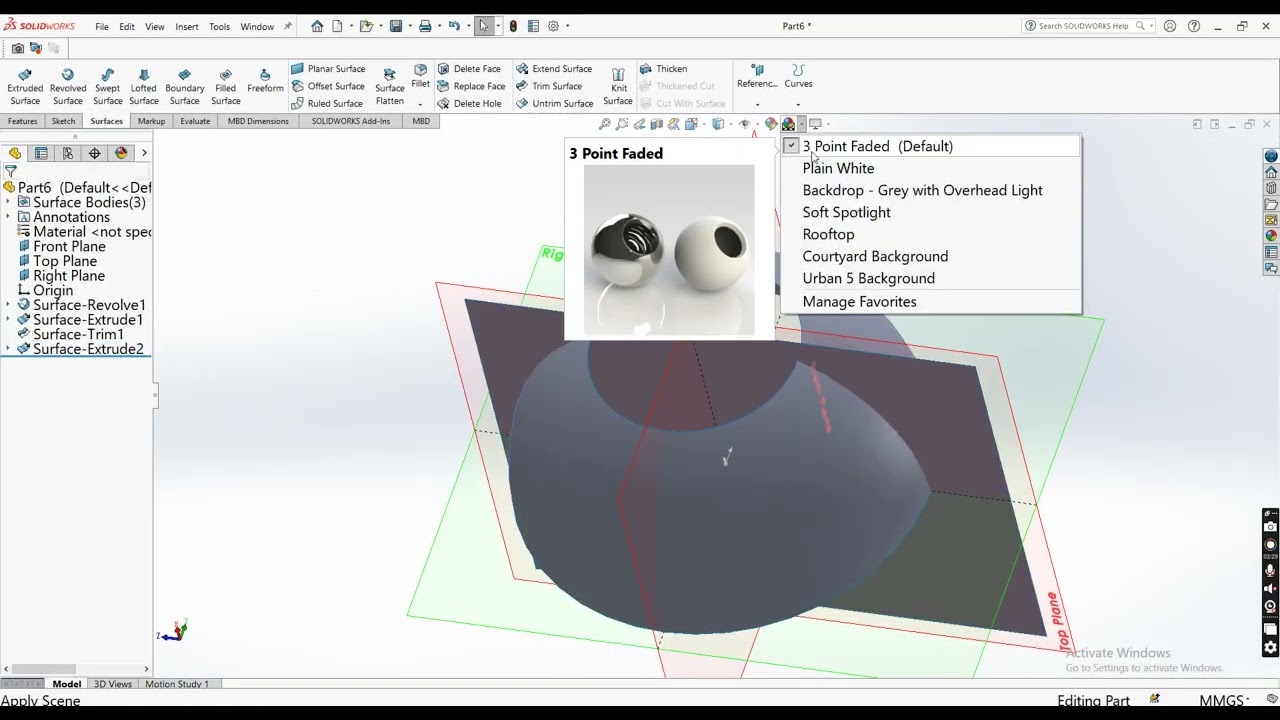Click the Ruled Surface command
The height and width of the screenshot is (720, 1280).
click(327, 103)
